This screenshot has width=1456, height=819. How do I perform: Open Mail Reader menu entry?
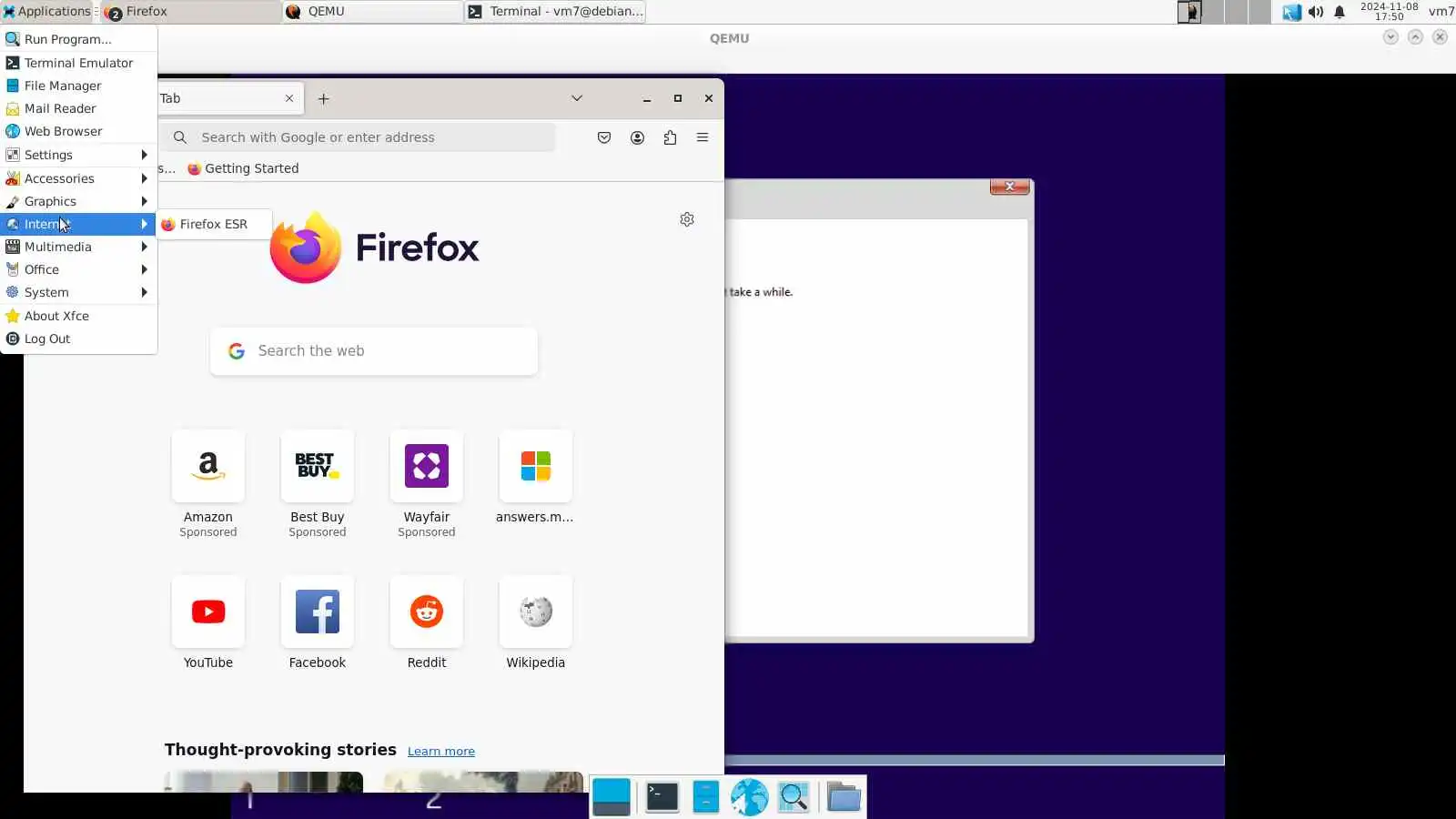click(78, 108)
